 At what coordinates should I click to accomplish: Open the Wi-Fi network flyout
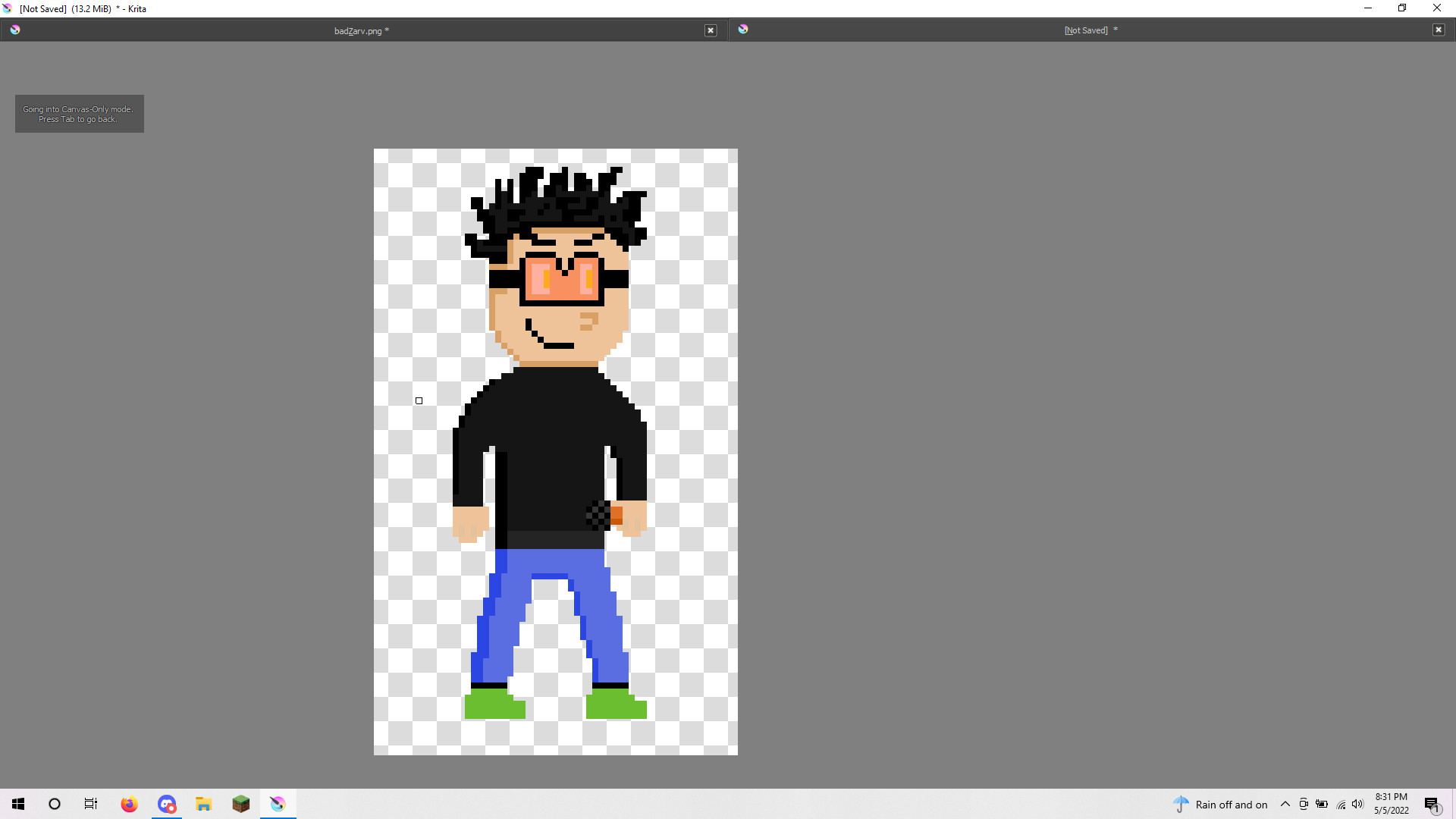pos(1340,804)
